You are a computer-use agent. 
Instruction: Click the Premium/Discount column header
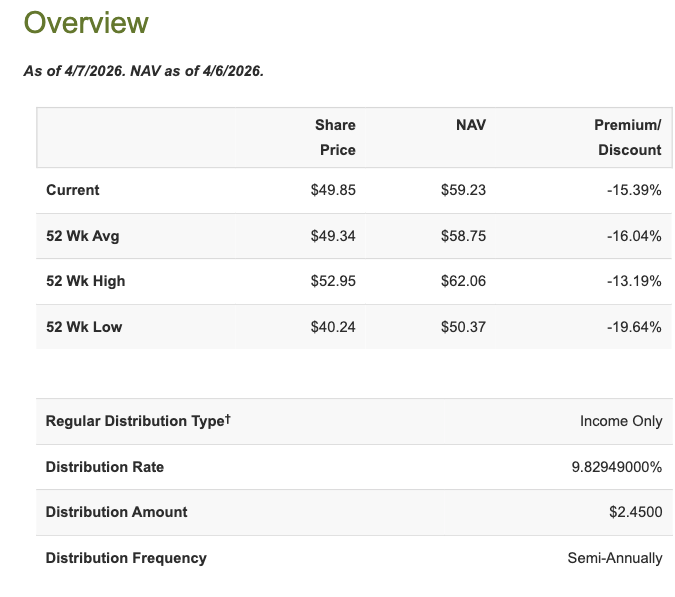coord(628,137)
